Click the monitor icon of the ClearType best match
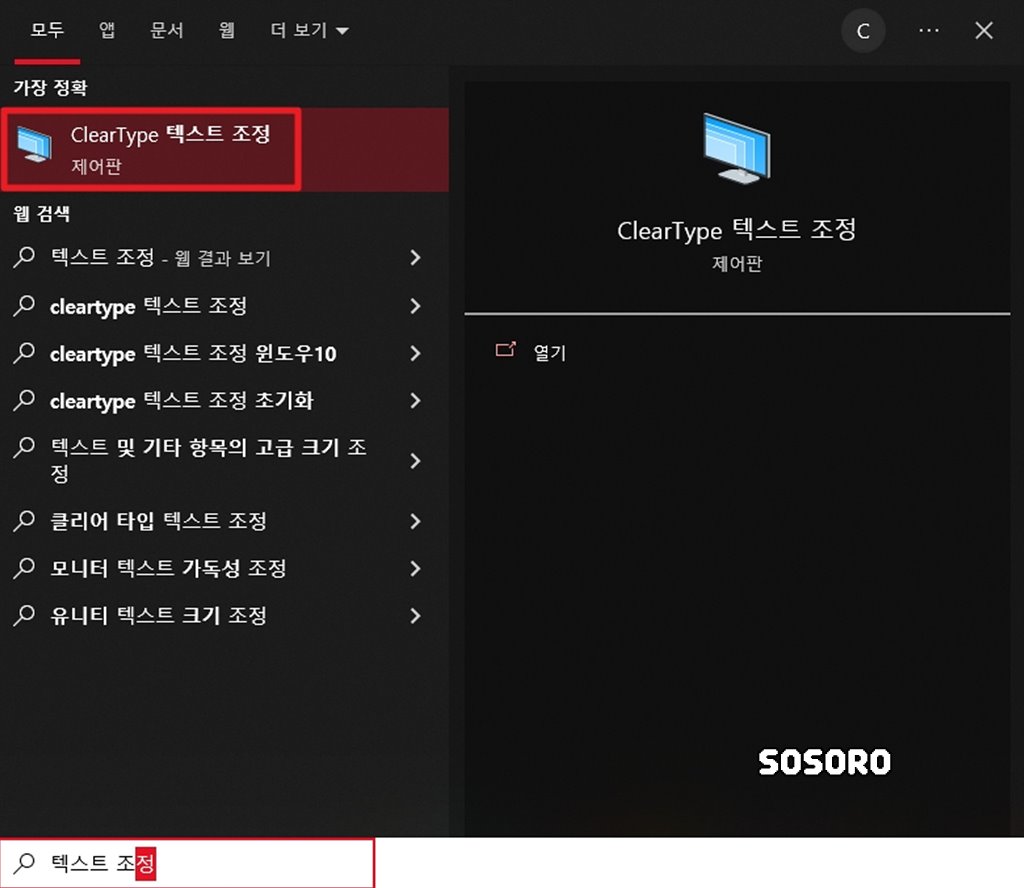Image resolution: width=1024 pixels, height=888 pixels. pos(34,145)
